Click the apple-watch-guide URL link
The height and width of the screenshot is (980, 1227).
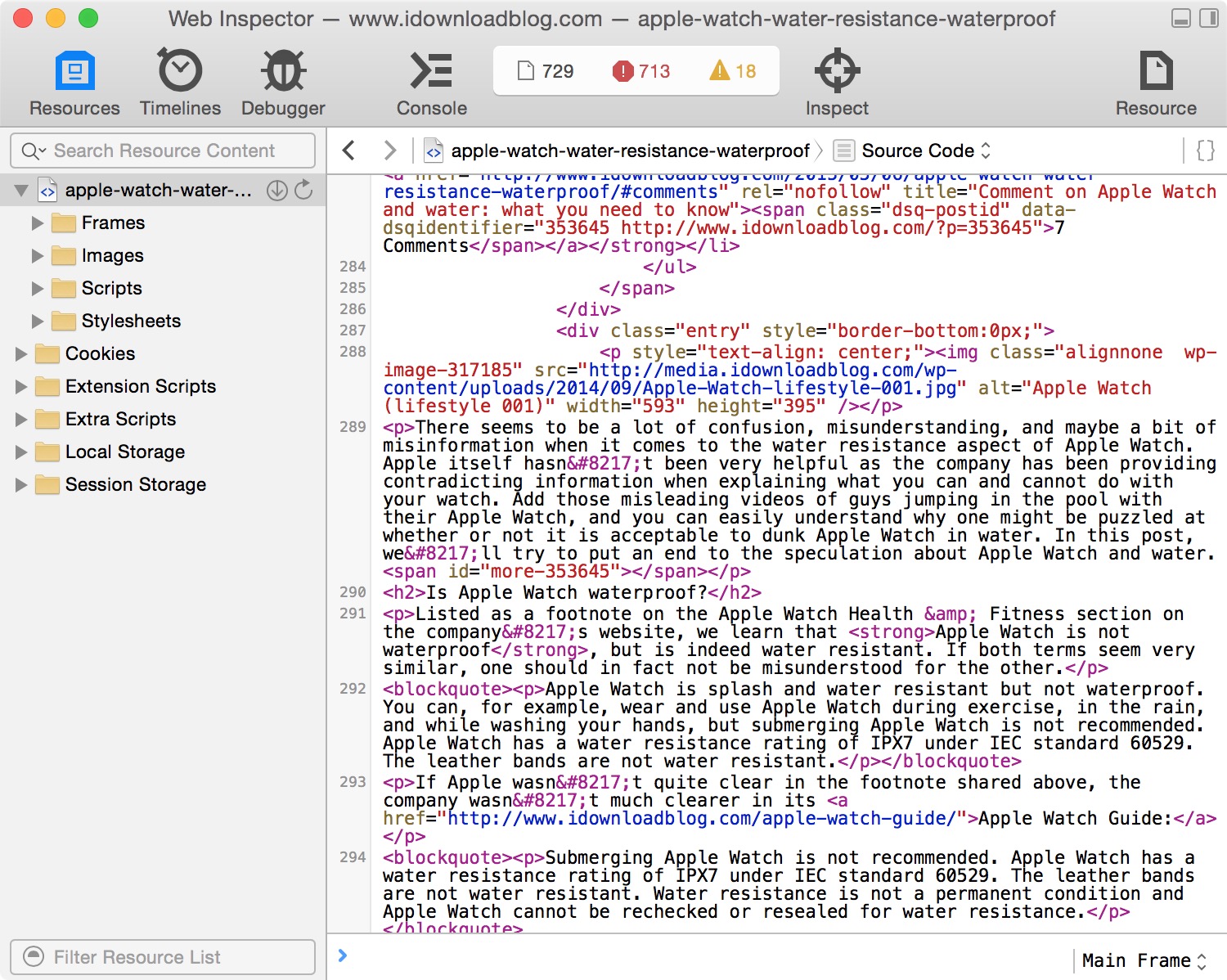702,818
